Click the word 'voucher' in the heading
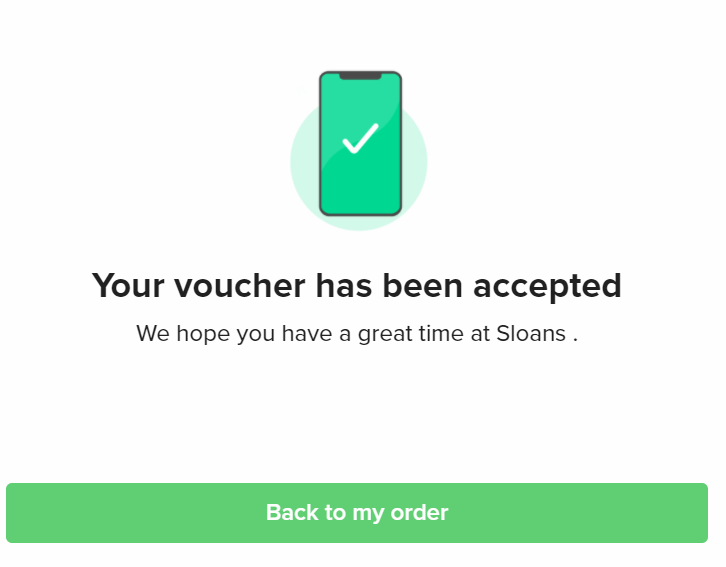Viewport: 726px width, 567px height. click(239, 286)
